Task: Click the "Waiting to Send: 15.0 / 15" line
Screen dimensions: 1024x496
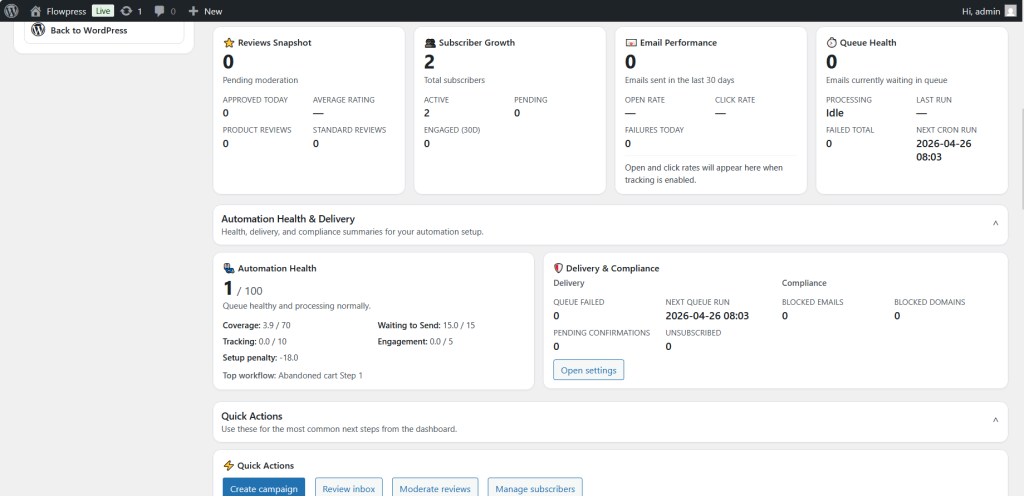Action: click(426, 325)
